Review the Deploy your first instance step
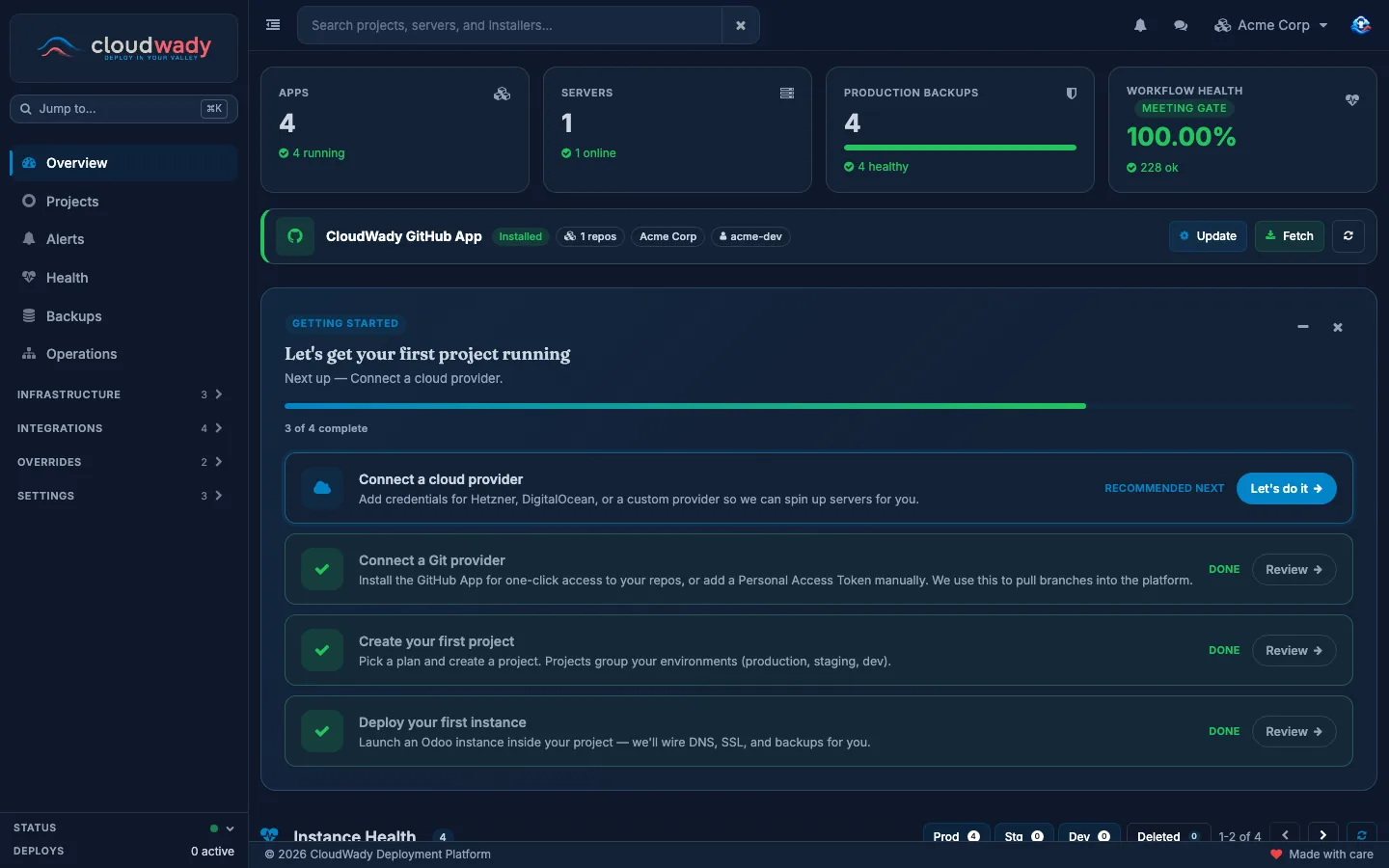1389x868 pixels. click(x=1294, y=732)
